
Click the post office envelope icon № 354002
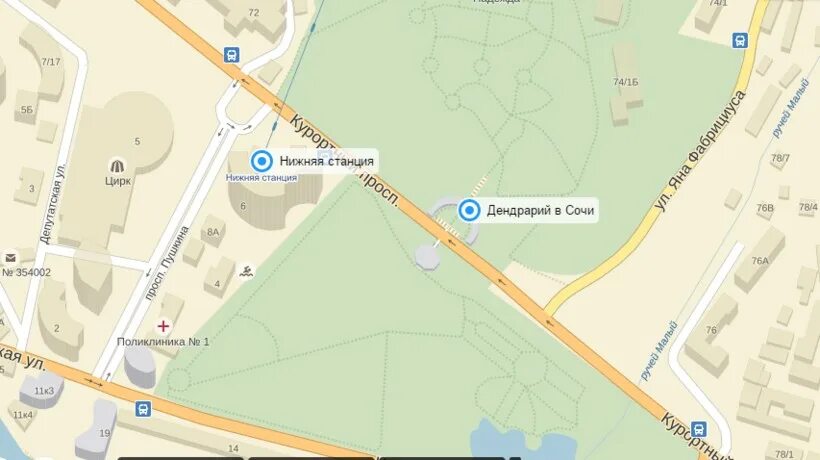coord(10,258)
